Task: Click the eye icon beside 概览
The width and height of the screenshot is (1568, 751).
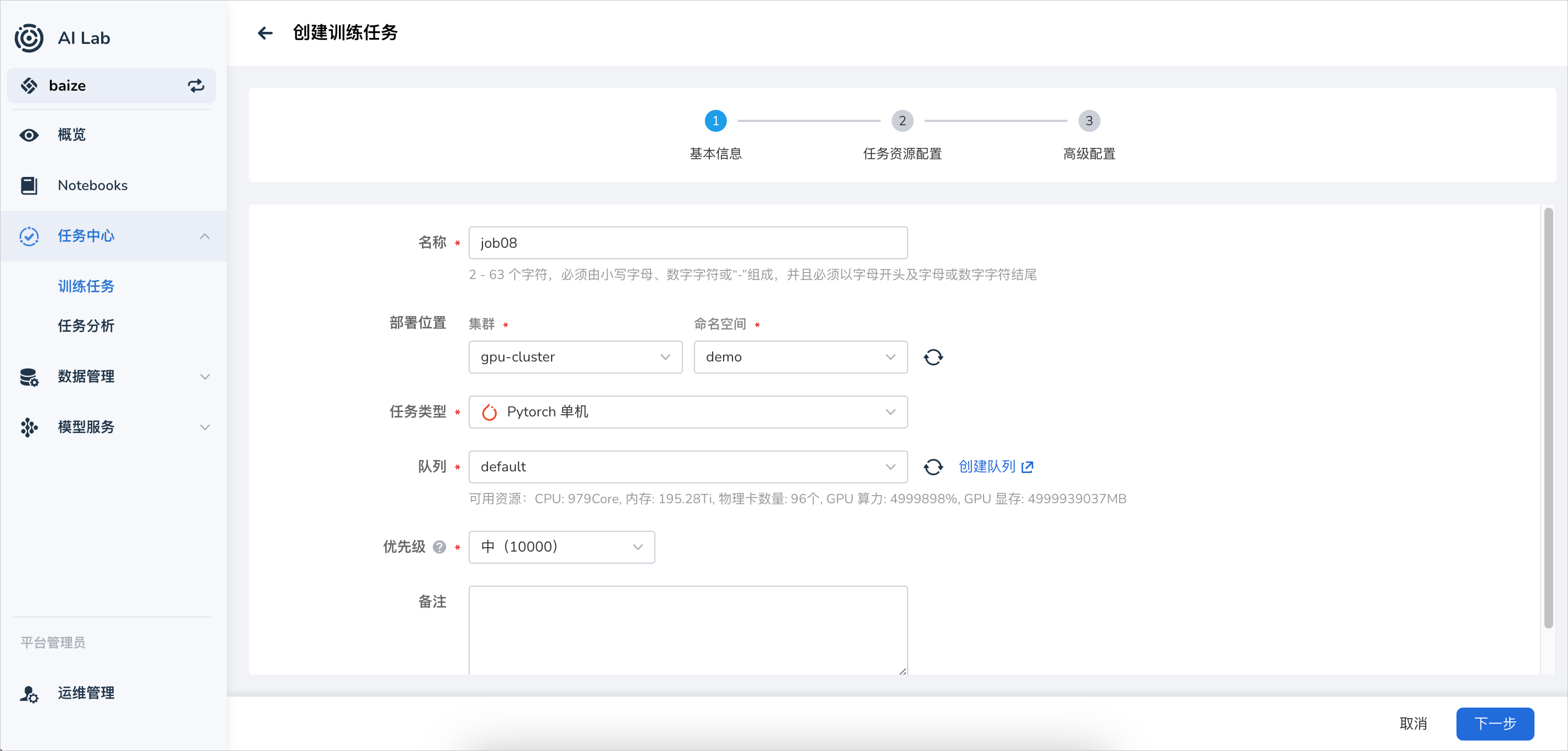Action: (x=29, y=135)
